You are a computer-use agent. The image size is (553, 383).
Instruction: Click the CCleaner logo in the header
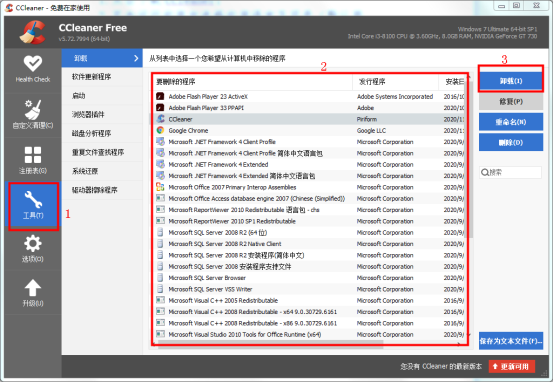click(x=32, y=32)
